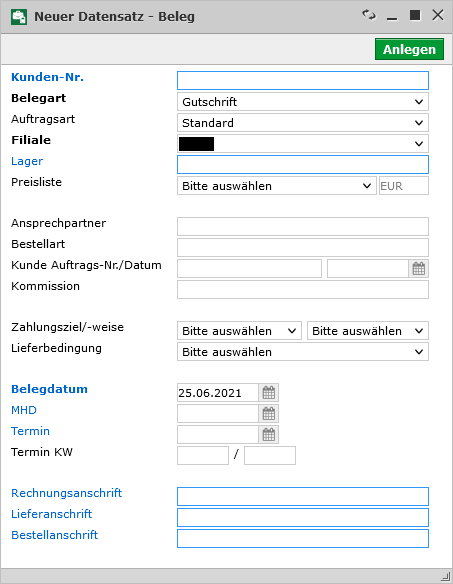Click the Kommission label
The image size is (453, 584).
click(45, 286)
